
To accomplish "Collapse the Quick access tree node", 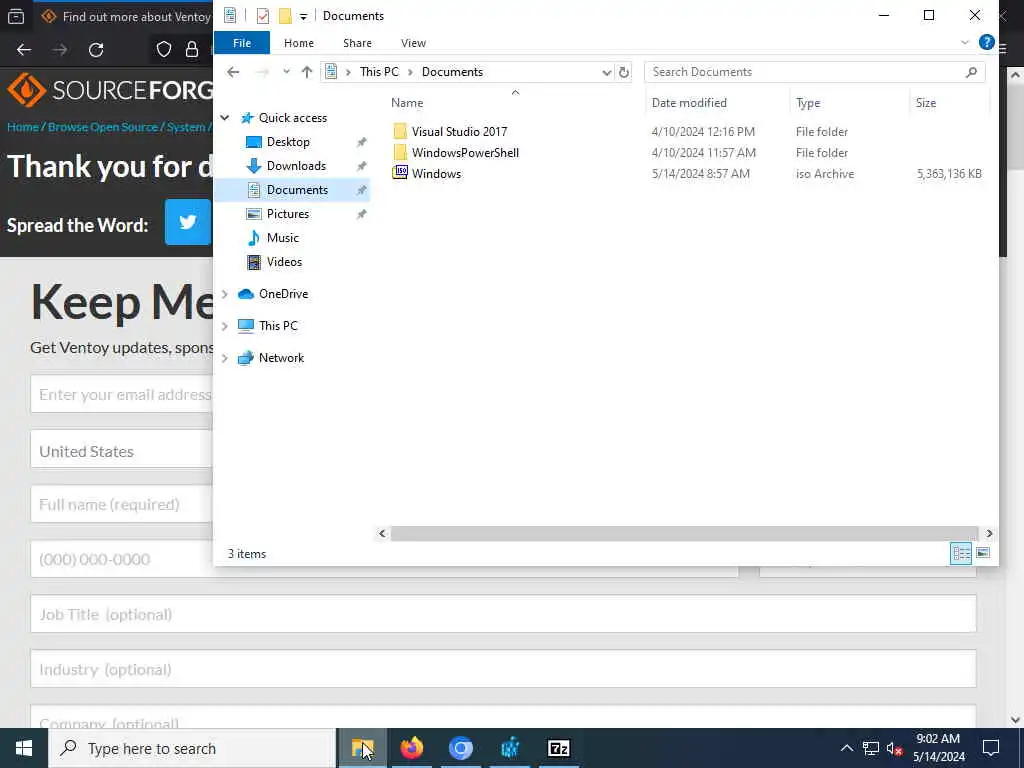I will point(225,118).
